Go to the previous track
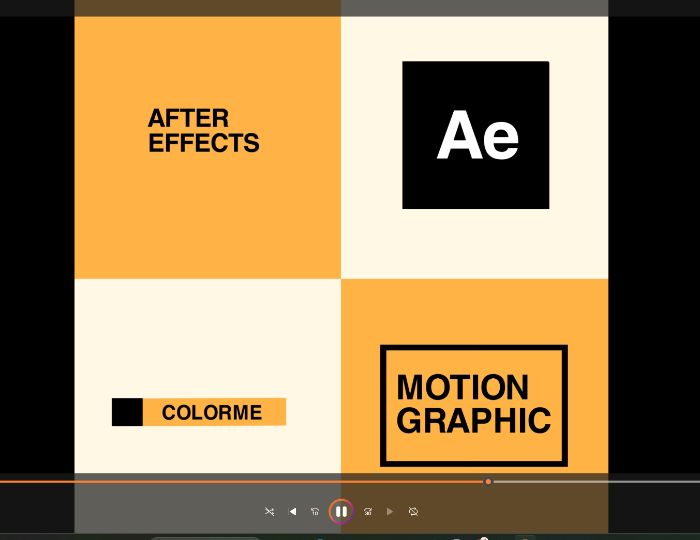Screen dimensions: 700x540 (x=293, y=511)
